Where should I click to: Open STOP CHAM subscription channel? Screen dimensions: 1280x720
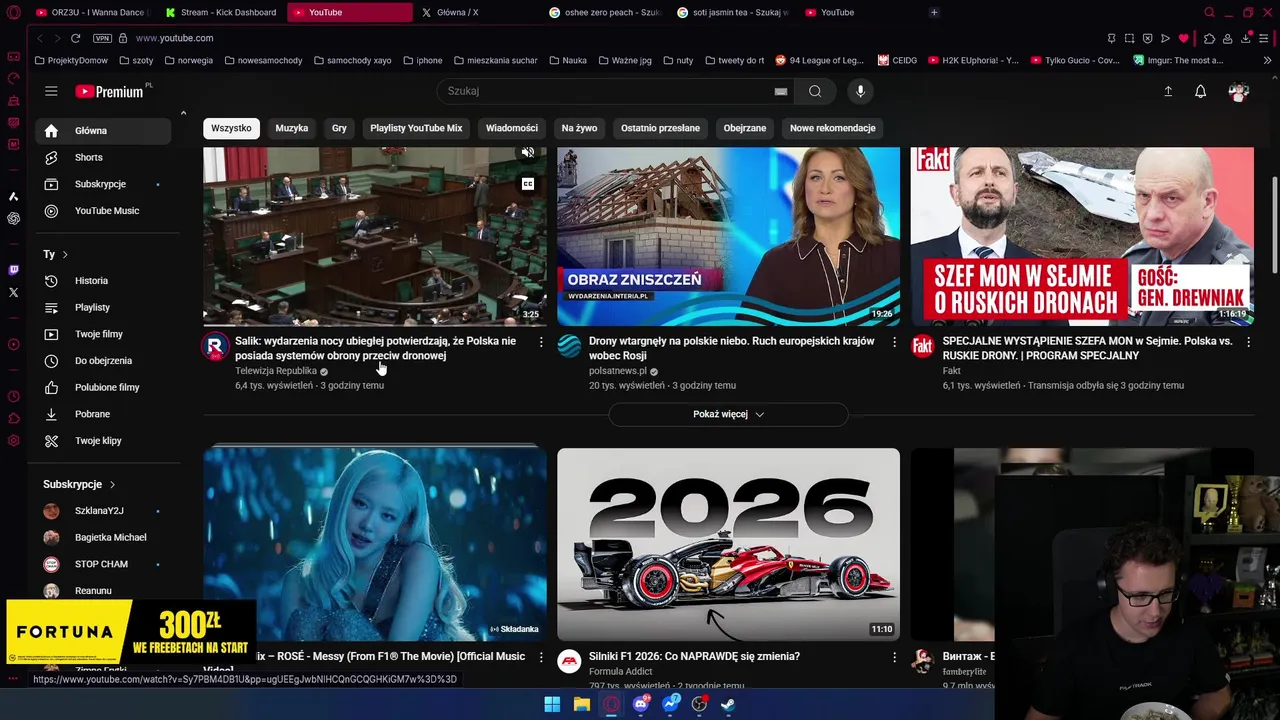click(103, 564)
